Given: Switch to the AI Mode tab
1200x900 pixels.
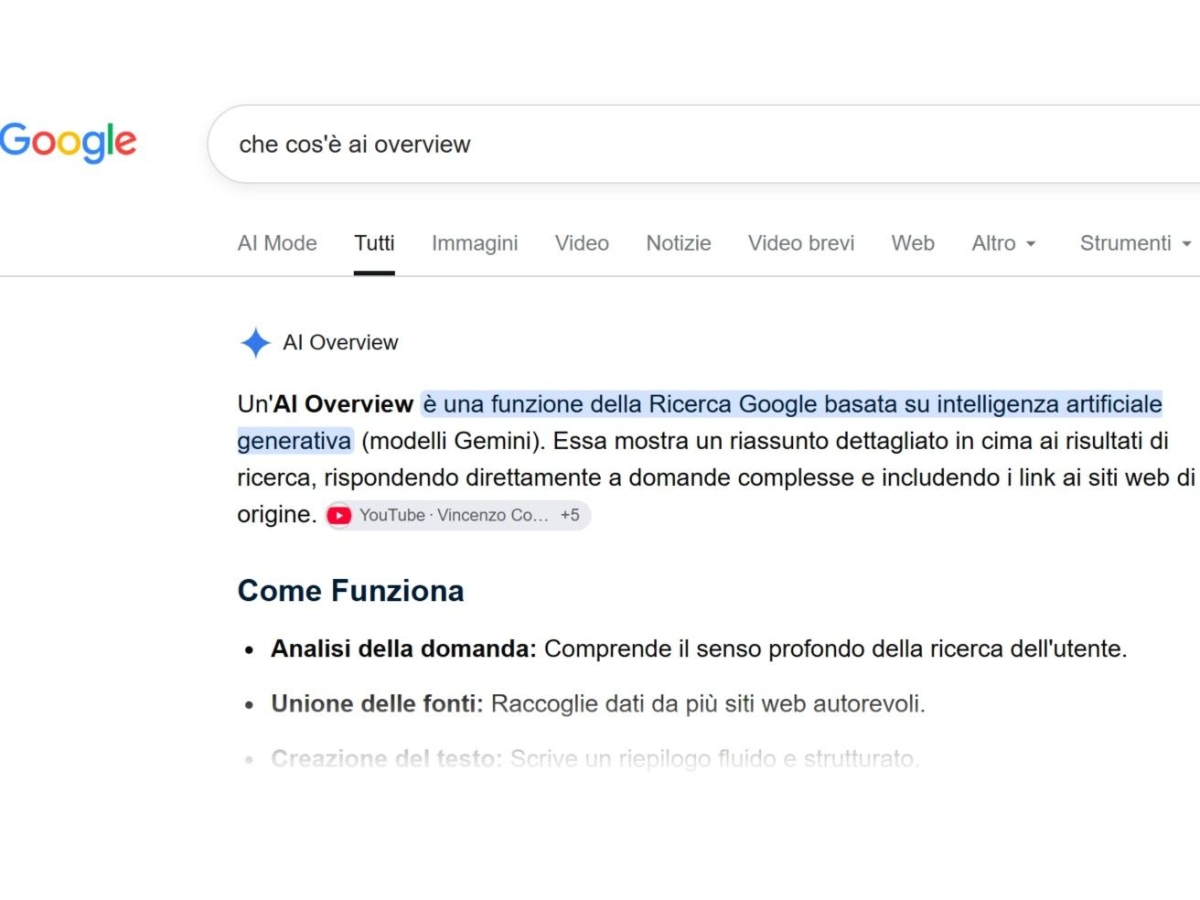Looking at the screenshot, I should point(277,243).
